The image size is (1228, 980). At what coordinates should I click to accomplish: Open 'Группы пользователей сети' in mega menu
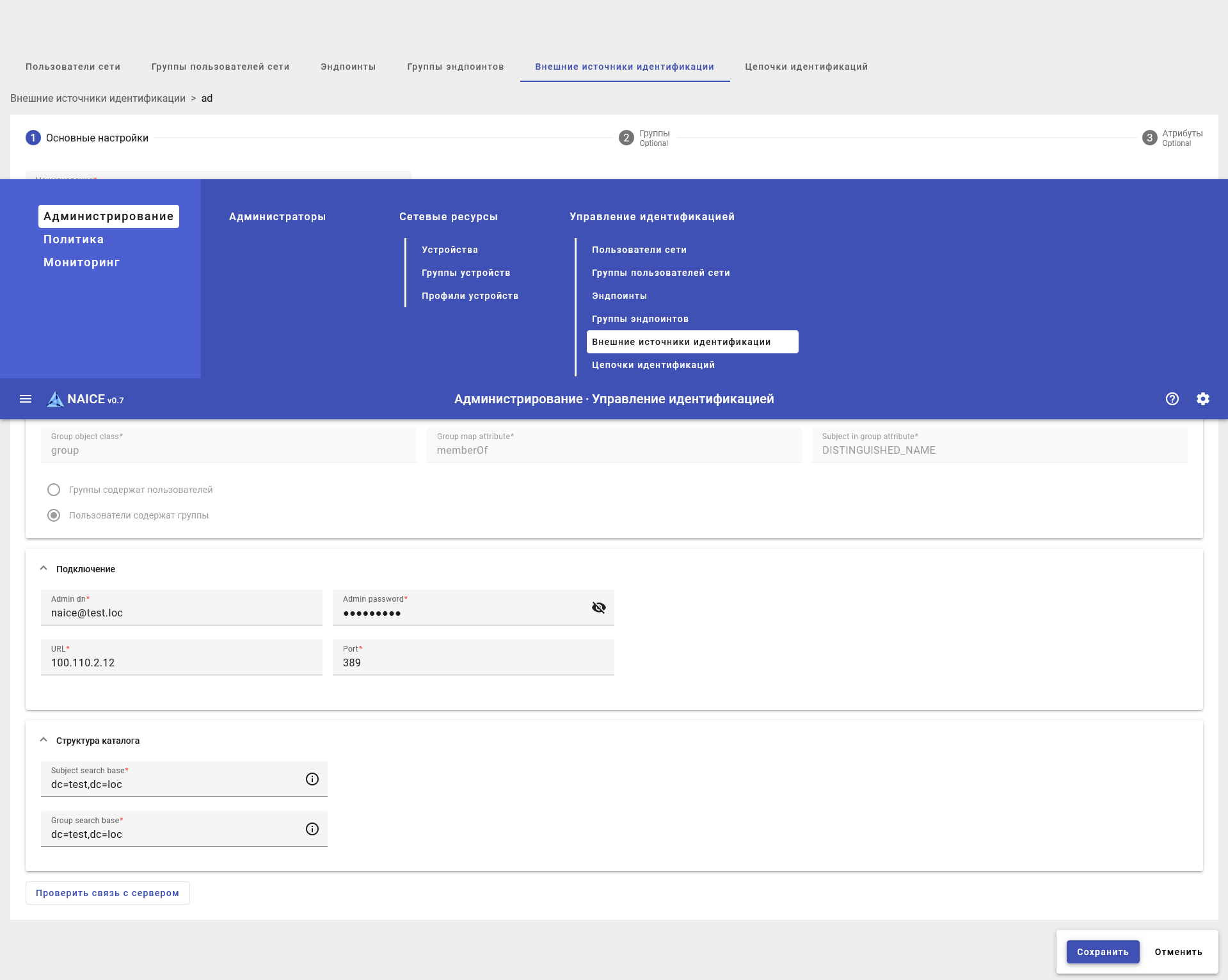[x=661, y=273]
